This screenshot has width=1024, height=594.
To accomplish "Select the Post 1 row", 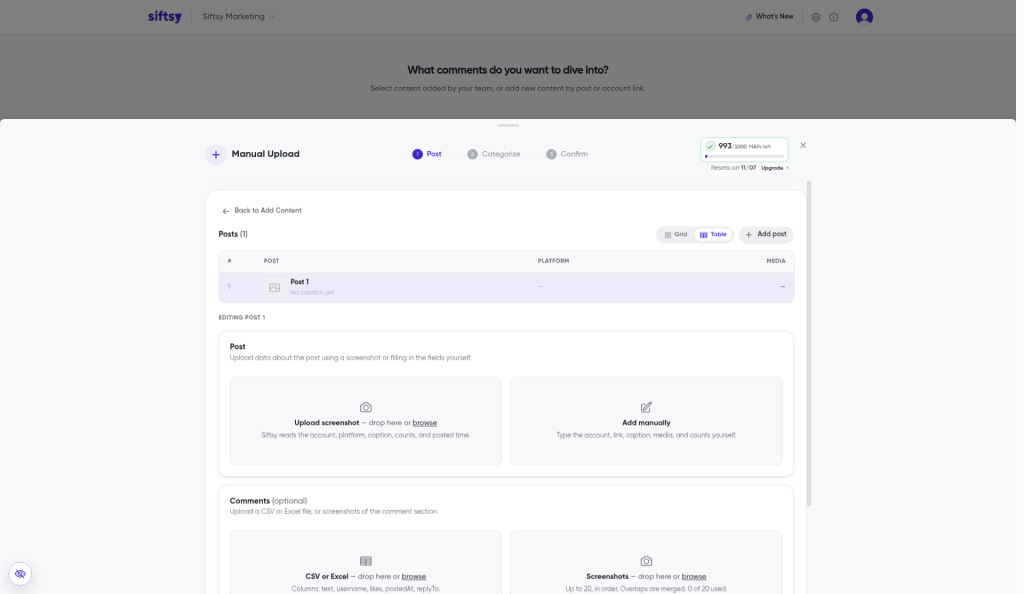I will point(506,287).
